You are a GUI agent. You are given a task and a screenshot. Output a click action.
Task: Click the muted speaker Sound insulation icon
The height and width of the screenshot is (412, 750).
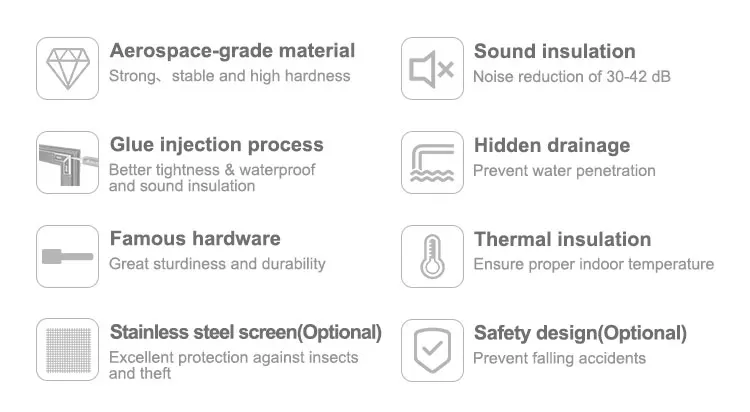click(x=432, y=68)
